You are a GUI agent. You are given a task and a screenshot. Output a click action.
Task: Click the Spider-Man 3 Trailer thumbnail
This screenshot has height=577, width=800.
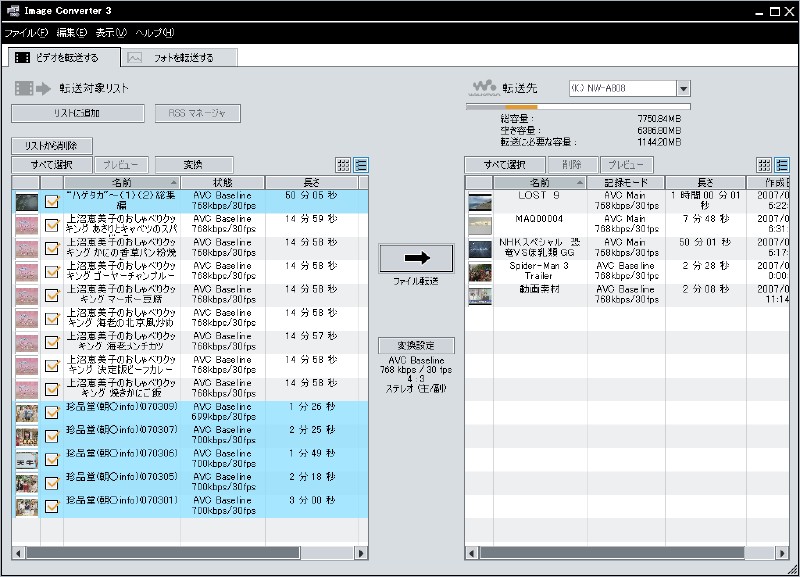[480, 271]
